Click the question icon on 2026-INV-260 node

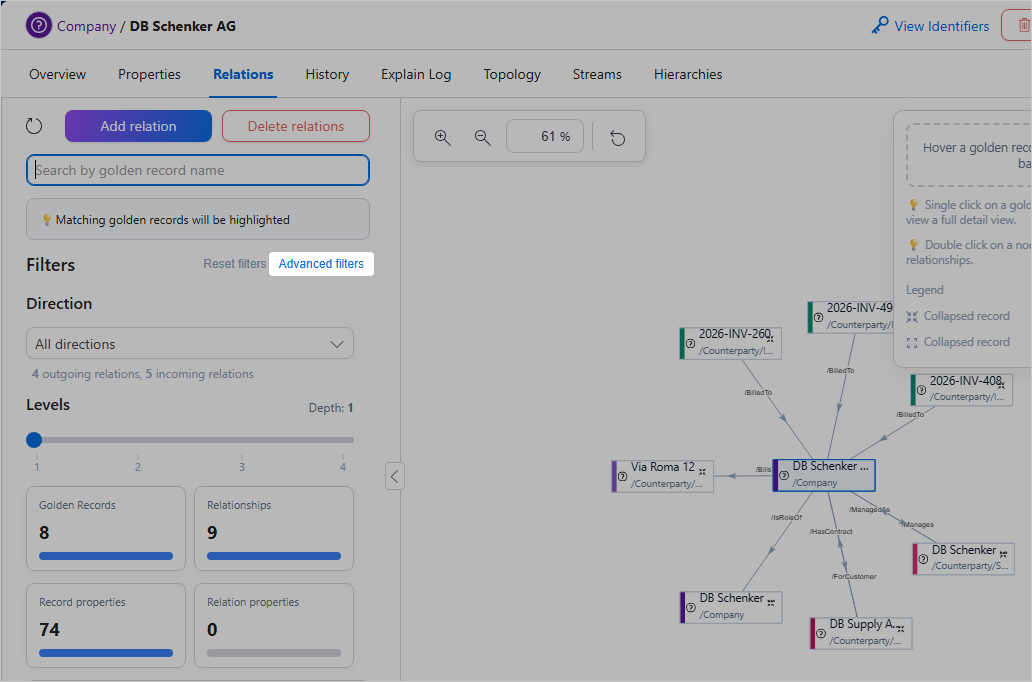pyautogui.click(x=690, y=344)
